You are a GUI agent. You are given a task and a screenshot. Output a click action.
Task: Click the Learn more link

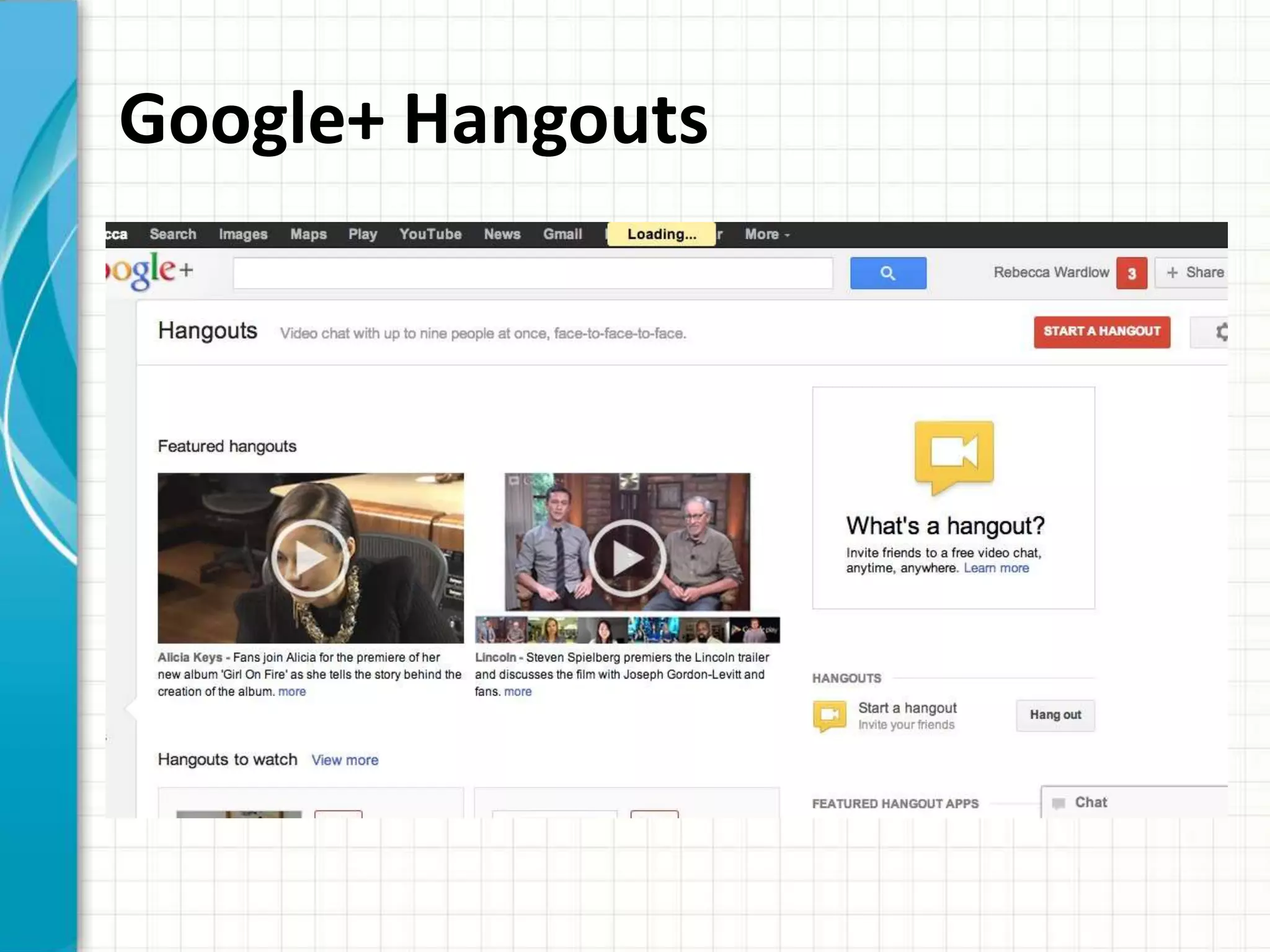[996, 568]
